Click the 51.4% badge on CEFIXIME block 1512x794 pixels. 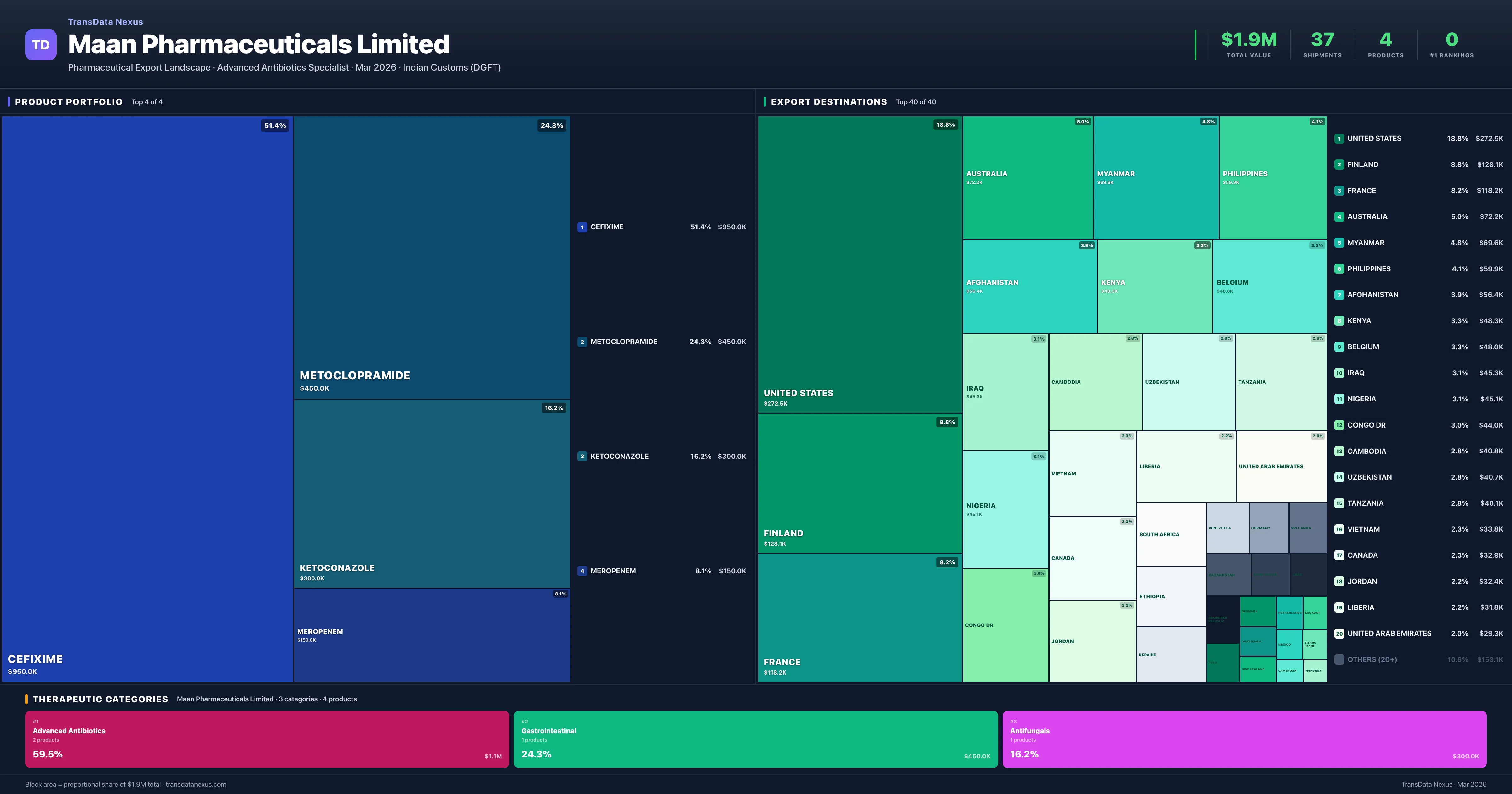click(275, 126)
